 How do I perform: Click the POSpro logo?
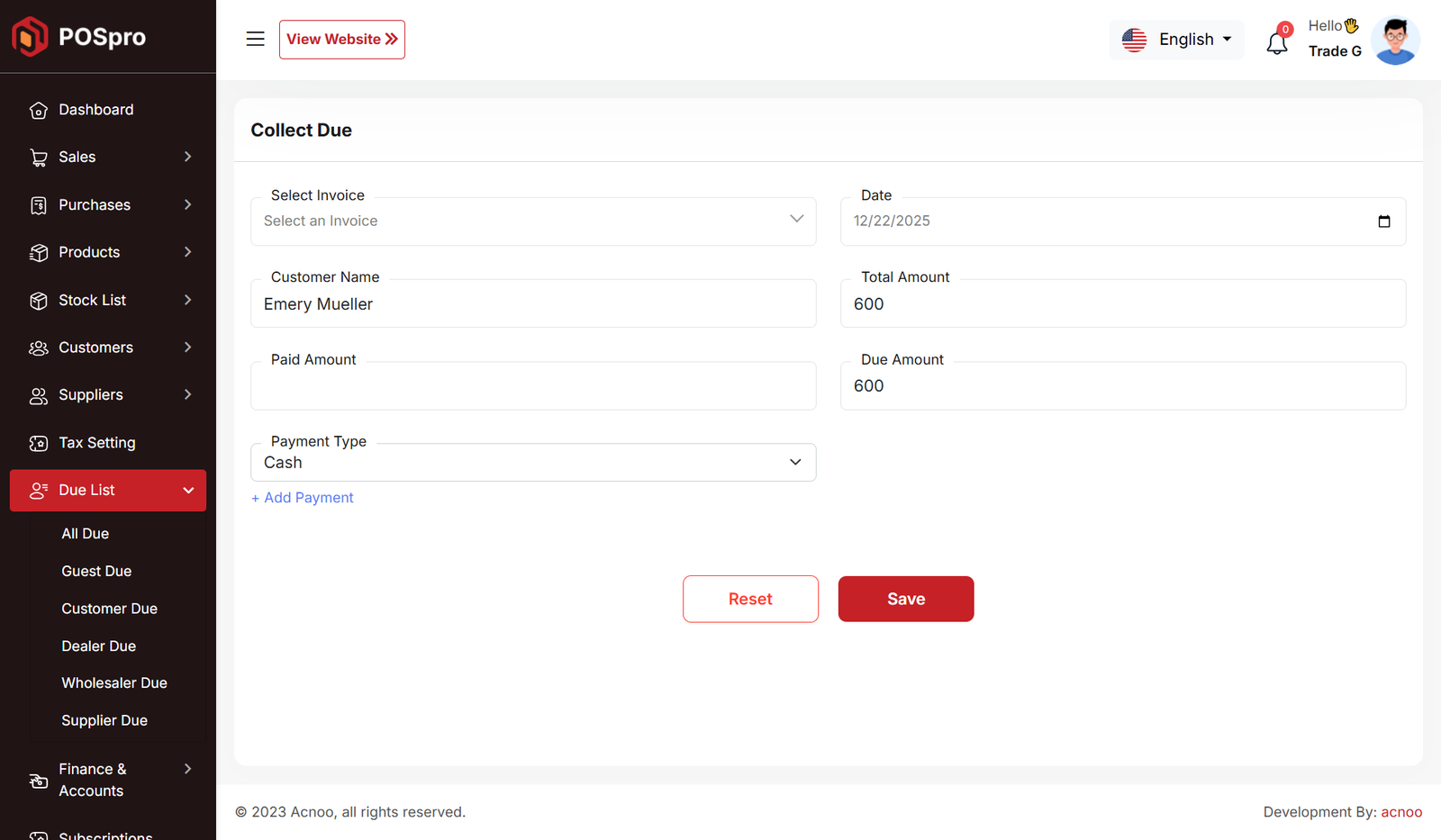click(79, 37)
